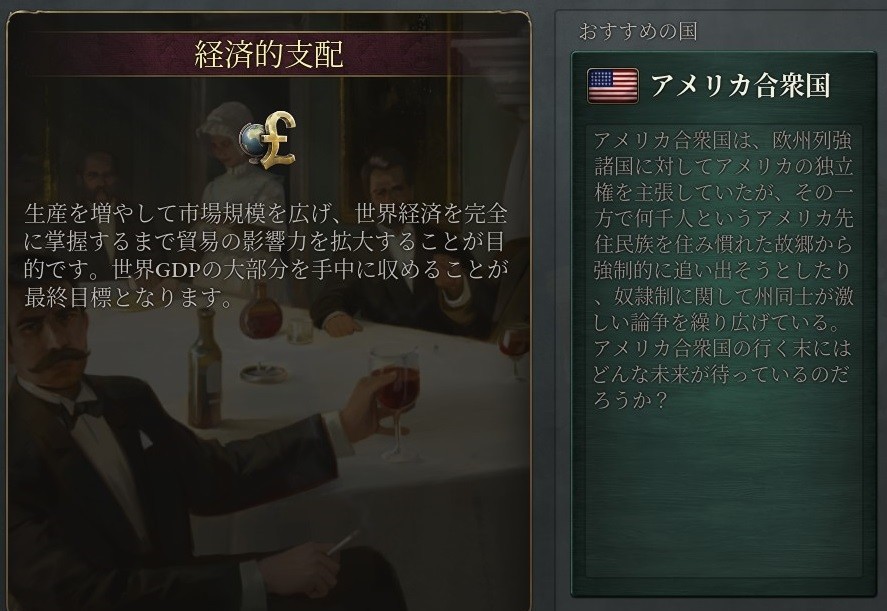Click the round red decanter on the table
The image size is (887, 611).
260,311
